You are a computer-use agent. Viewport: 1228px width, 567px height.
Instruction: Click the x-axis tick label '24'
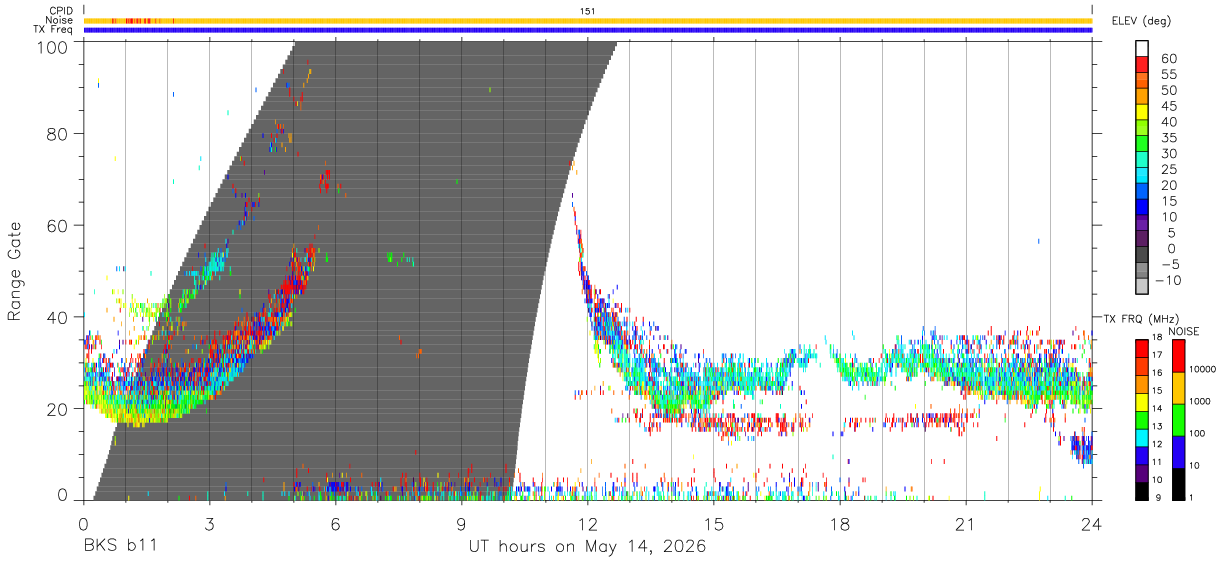(1092, 524)
